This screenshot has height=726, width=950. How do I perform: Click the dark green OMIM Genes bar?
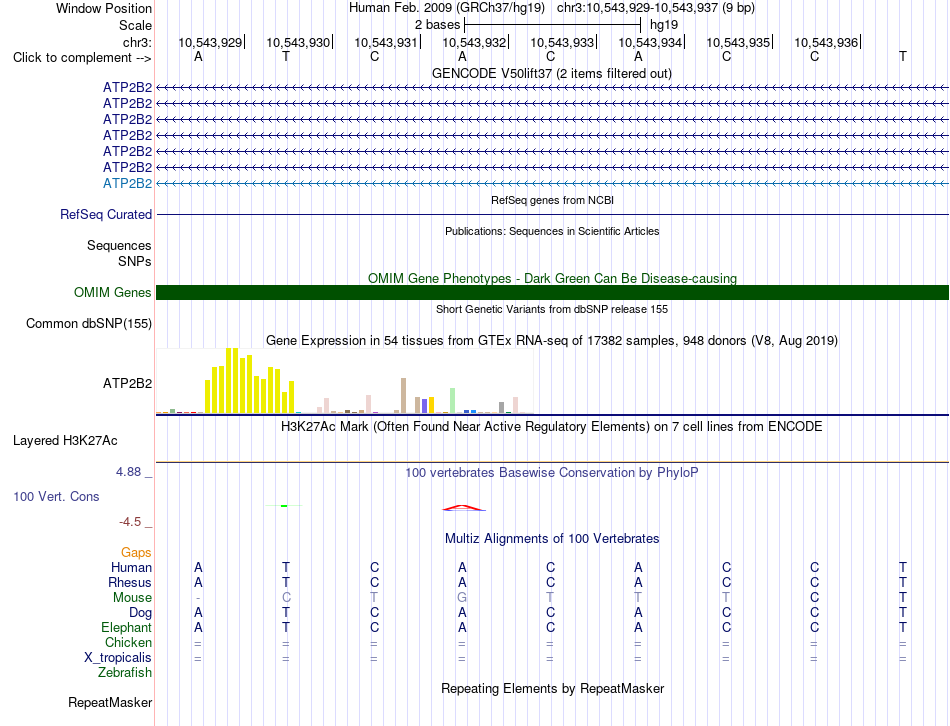tap(552, 293)
